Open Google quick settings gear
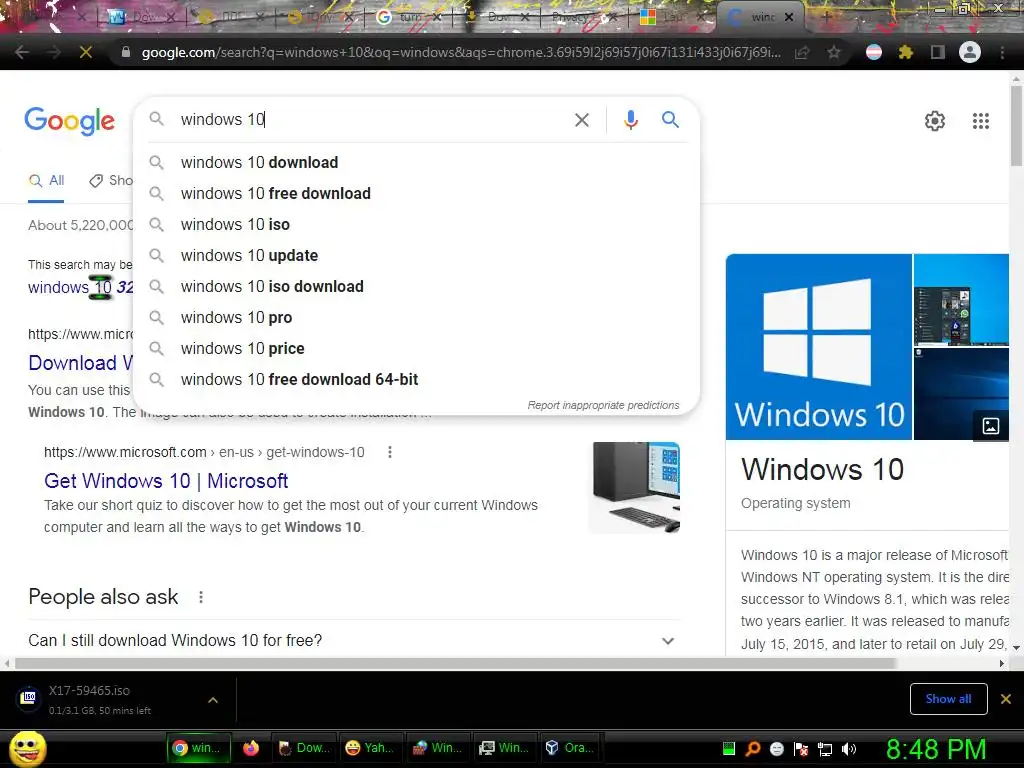 coord(935,121)
